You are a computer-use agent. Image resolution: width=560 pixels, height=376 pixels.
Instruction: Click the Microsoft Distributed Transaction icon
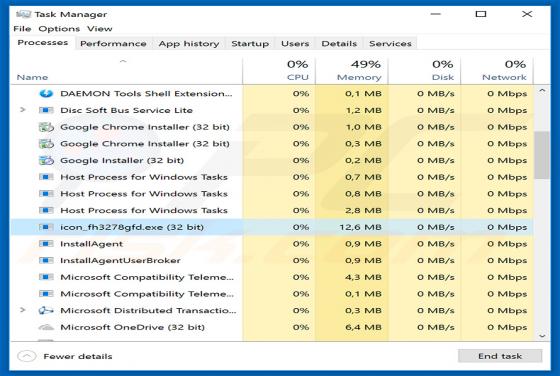[46, 311]
